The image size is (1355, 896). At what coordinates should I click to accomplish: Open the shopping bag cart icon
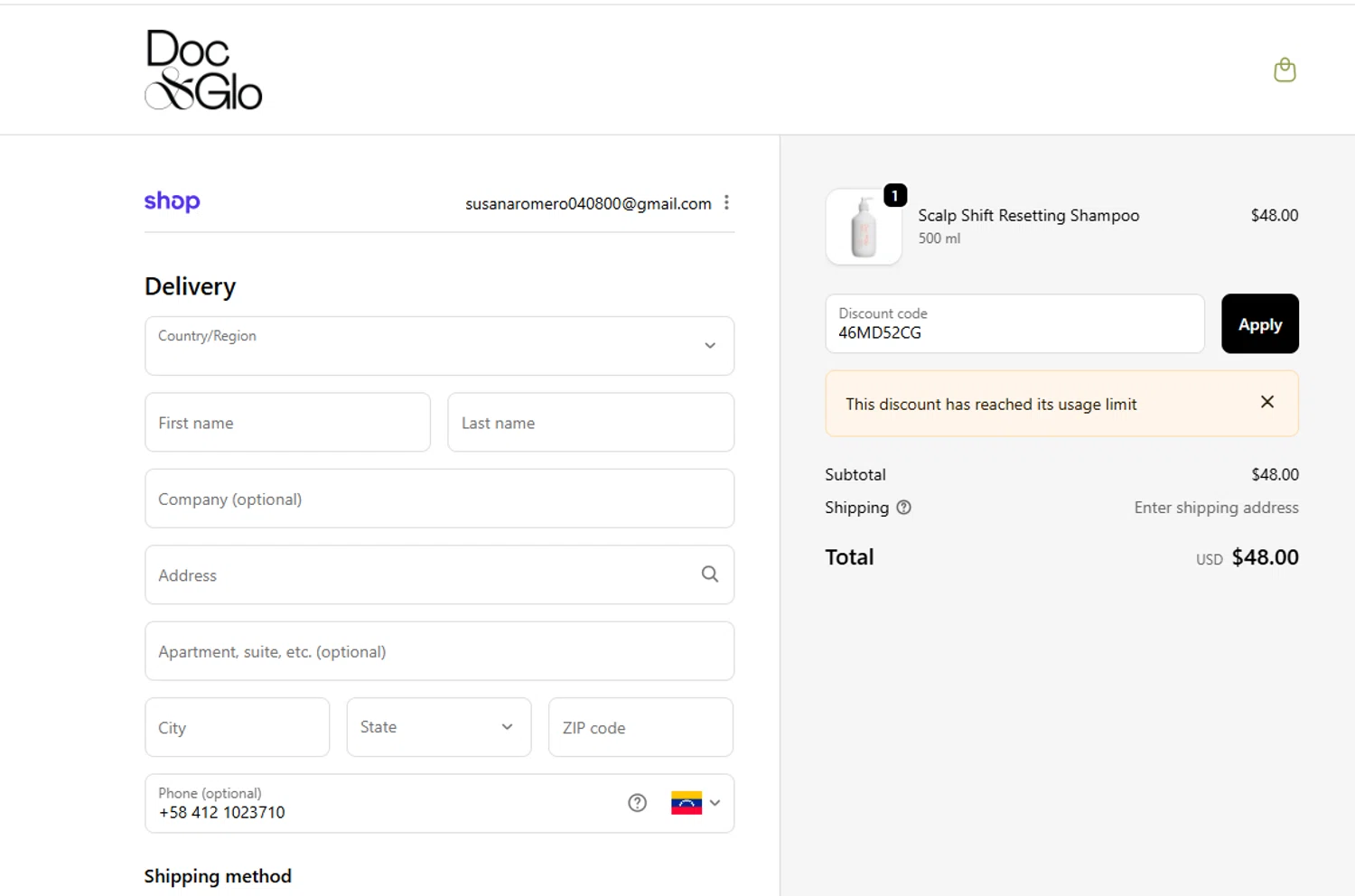click(x=1285, y=70)
